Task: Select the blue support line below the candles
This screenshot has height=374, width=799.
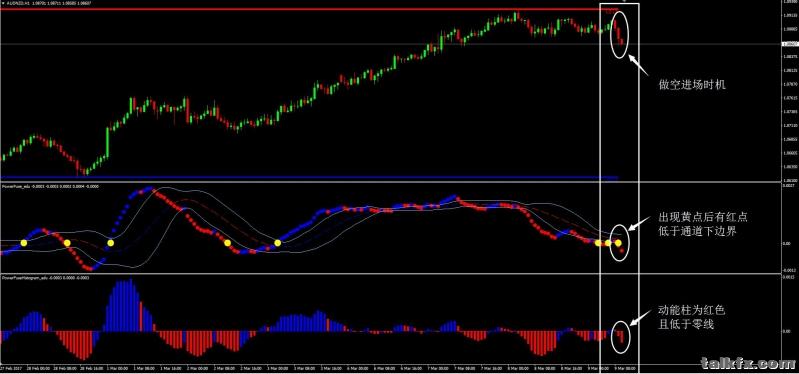Action: coord(309,178)
